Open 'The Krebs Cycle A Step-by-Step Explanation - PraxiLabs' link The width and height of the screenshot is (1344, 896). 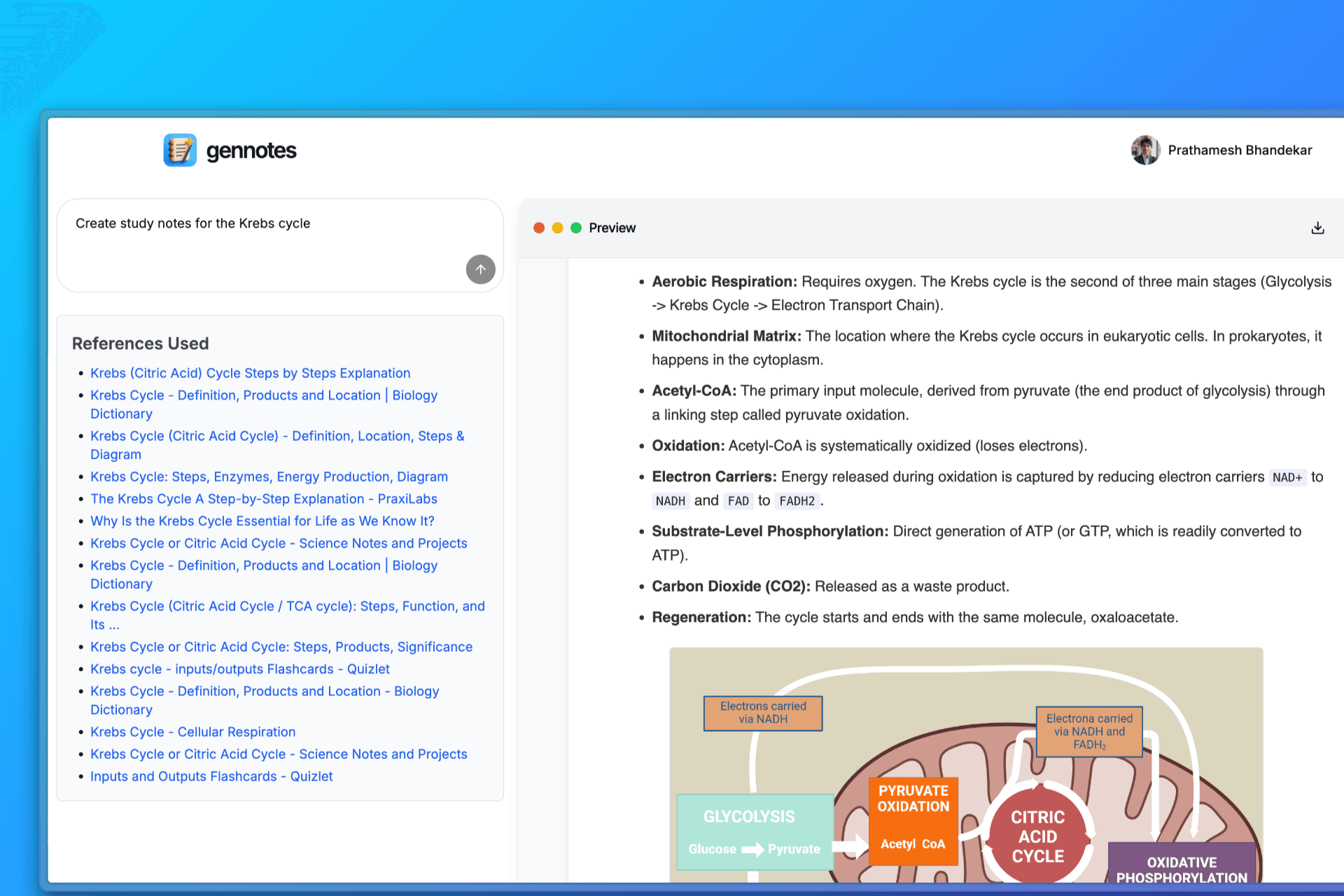264,499
